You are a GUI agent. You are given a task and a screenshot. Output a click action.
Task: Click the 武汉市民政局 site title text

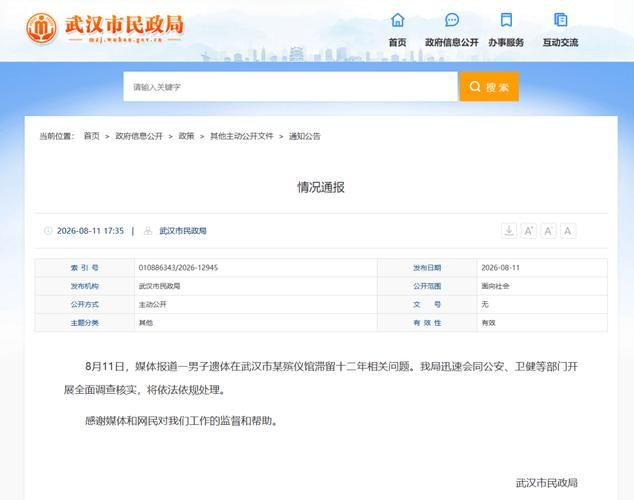click(124, 24)
